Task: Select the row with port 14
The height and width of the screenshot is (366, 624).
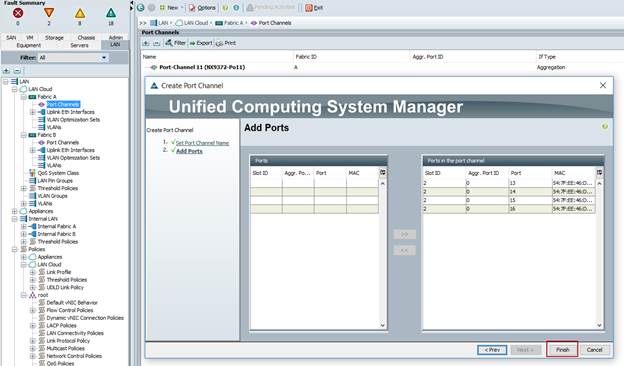Action: pyautogui.click(x=509, y=192)
